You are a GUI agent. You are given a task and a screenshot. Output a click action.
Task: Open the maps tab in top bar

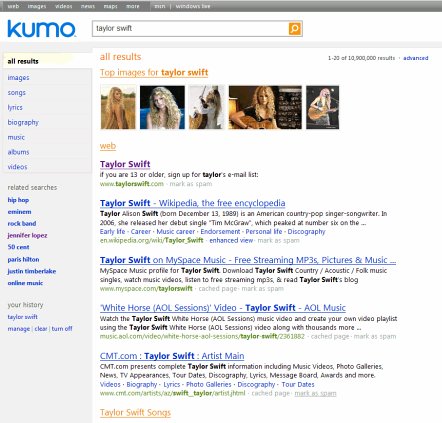pos(110,6)
